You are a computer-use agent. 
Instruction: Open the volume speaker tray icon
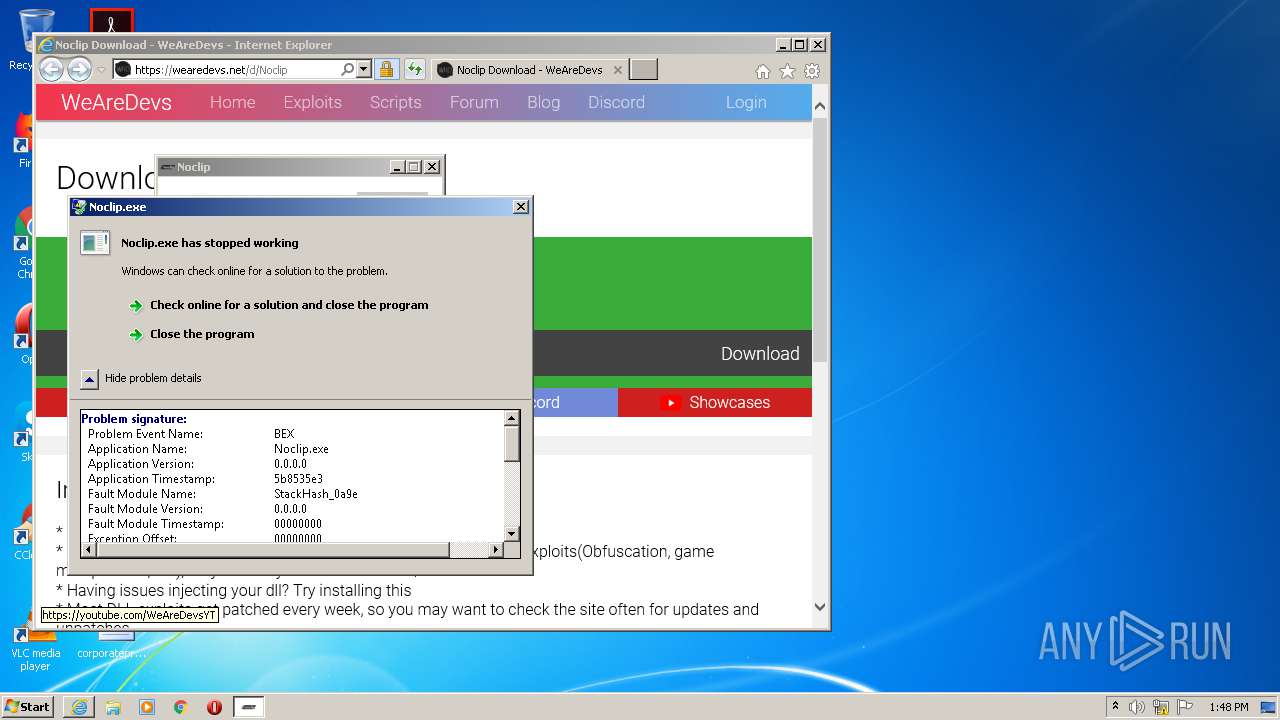pos(1137,707)
